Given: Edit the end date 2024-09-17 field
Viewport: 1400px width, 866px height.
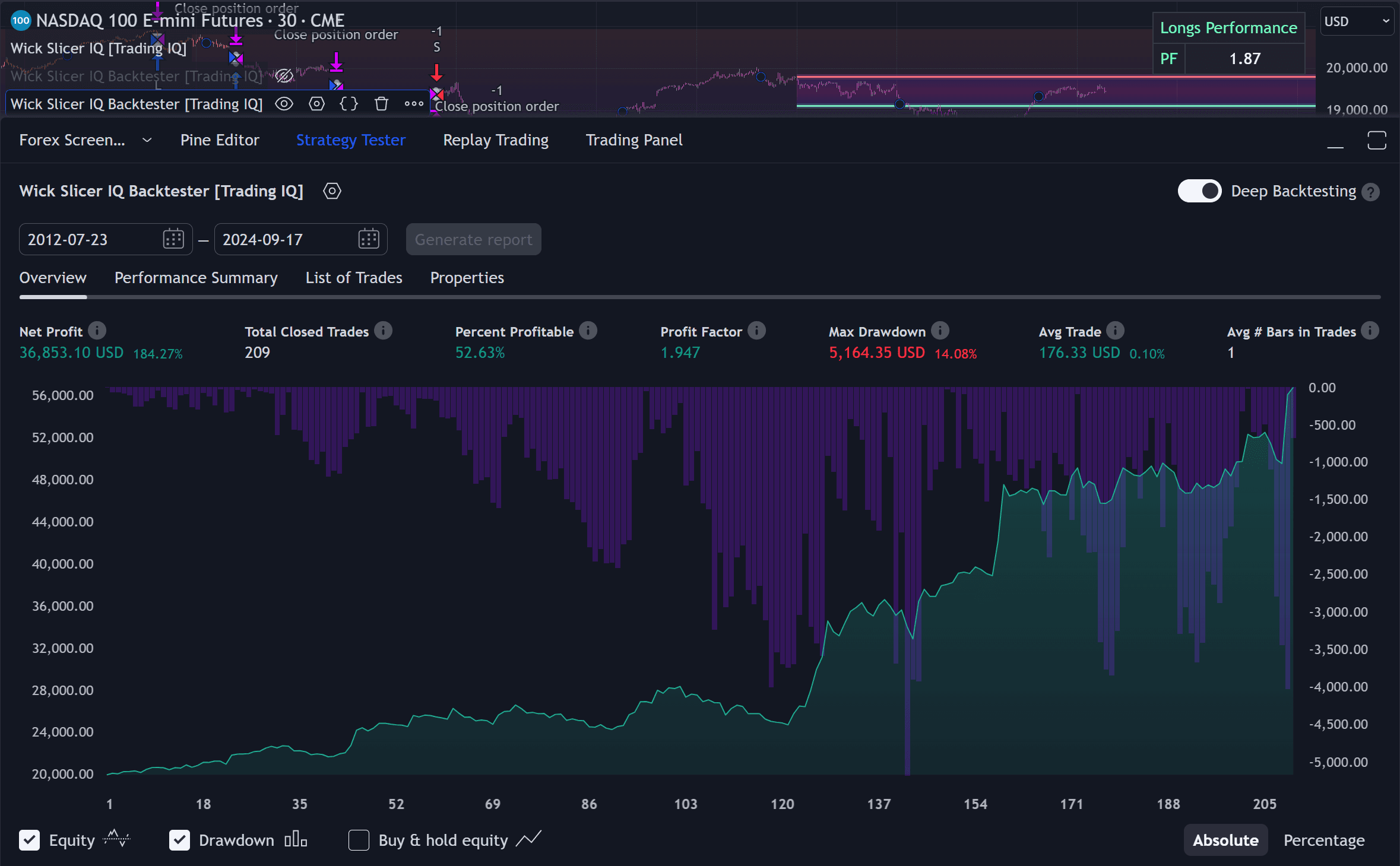Looking at the screenshot, I should coord(300,239).
